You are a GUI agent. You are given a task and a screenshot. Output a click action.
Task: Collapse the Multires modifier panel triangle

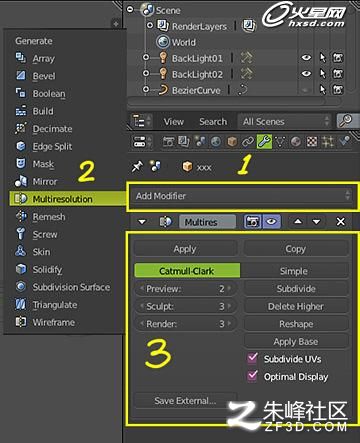(x=142, y=222)
